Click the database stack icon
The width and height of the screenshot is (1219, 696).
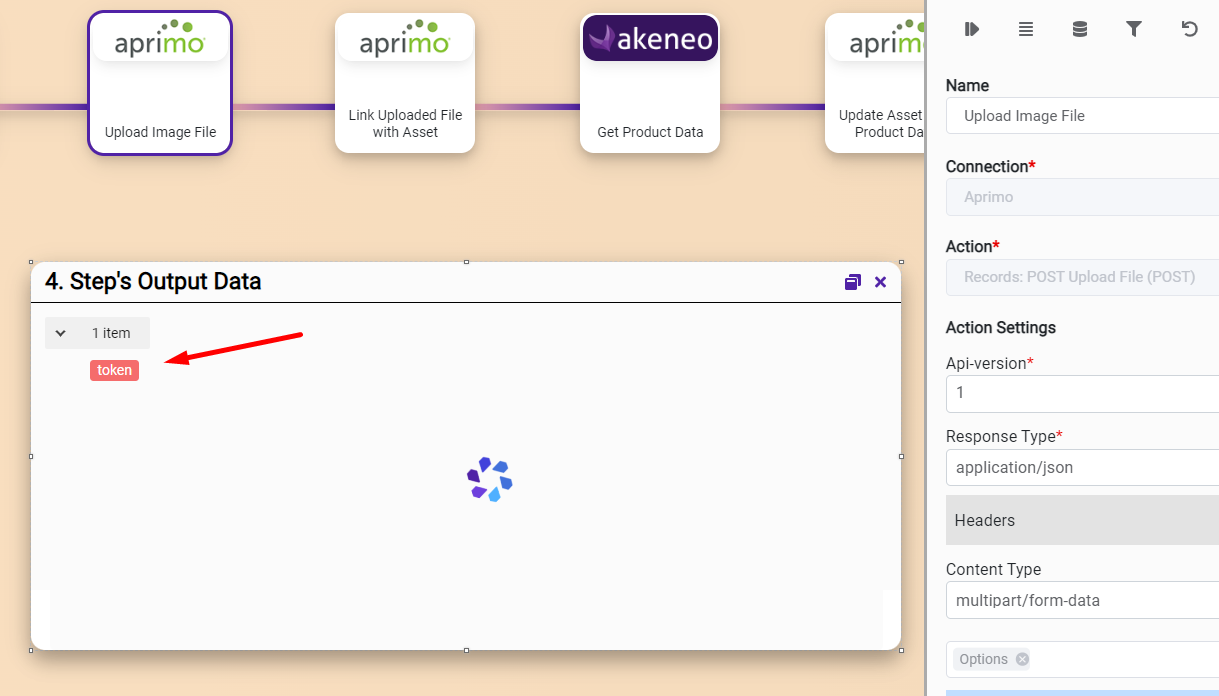point(1079,30)
